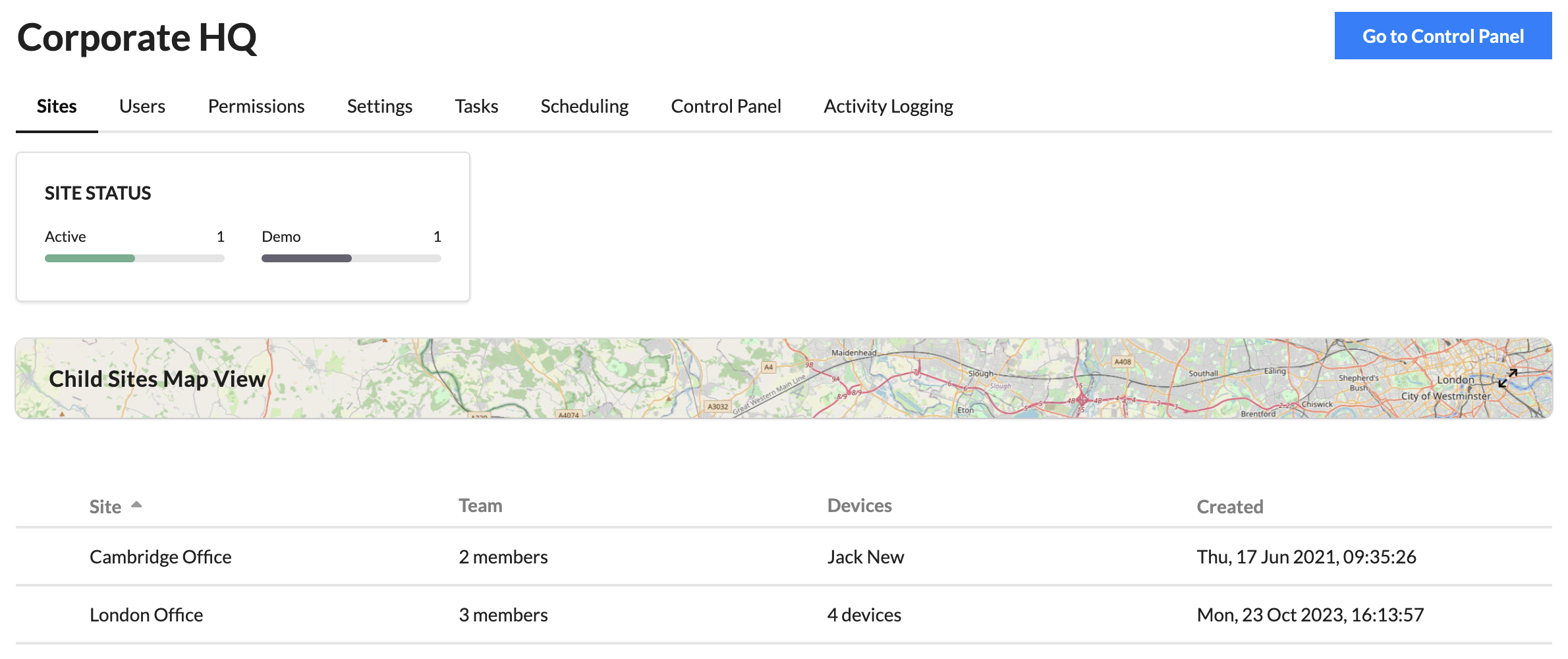1568x659 pixels.
Task: Click the Team column header
Action: (480, 505)
